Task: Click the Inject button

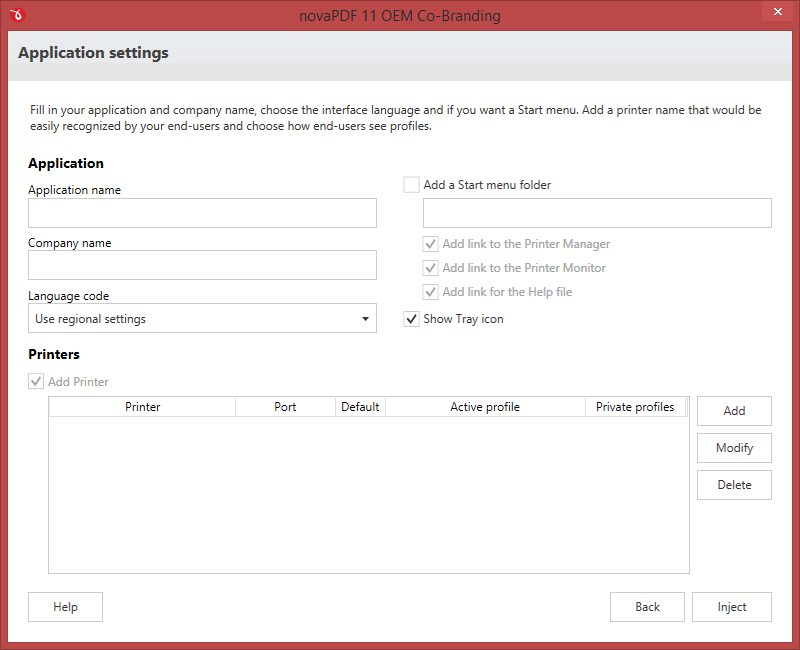Action: 732,607
